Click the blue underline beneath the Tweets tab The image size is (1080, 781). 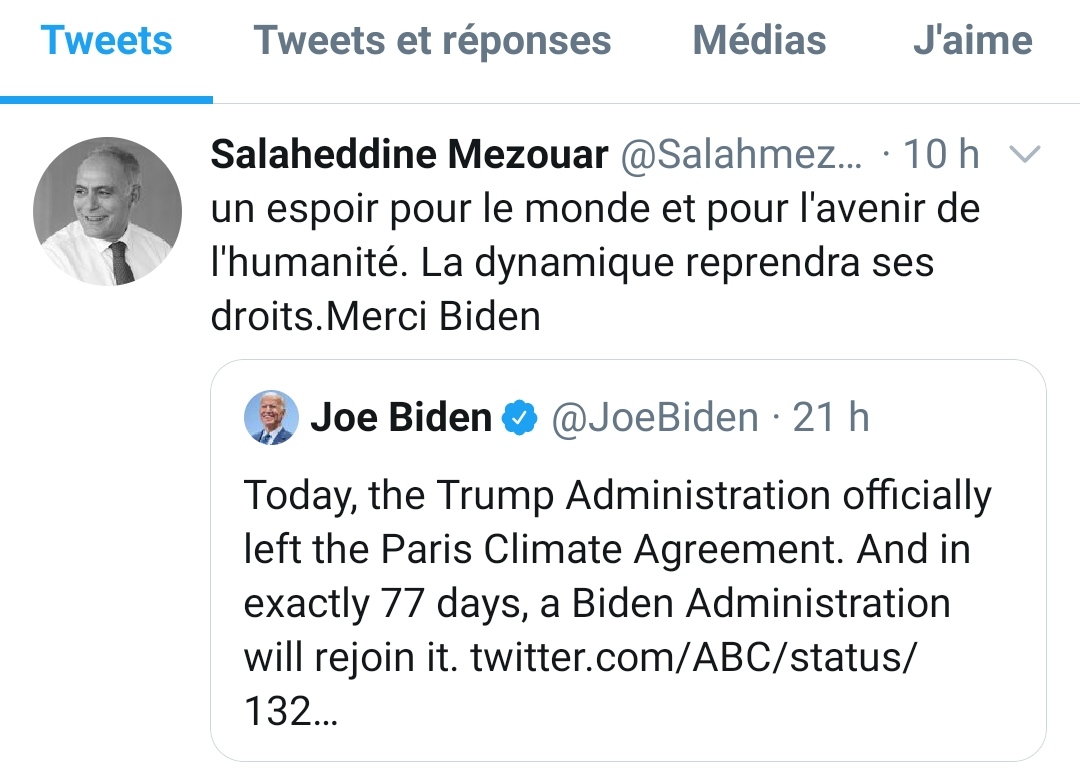pos(106,99)
